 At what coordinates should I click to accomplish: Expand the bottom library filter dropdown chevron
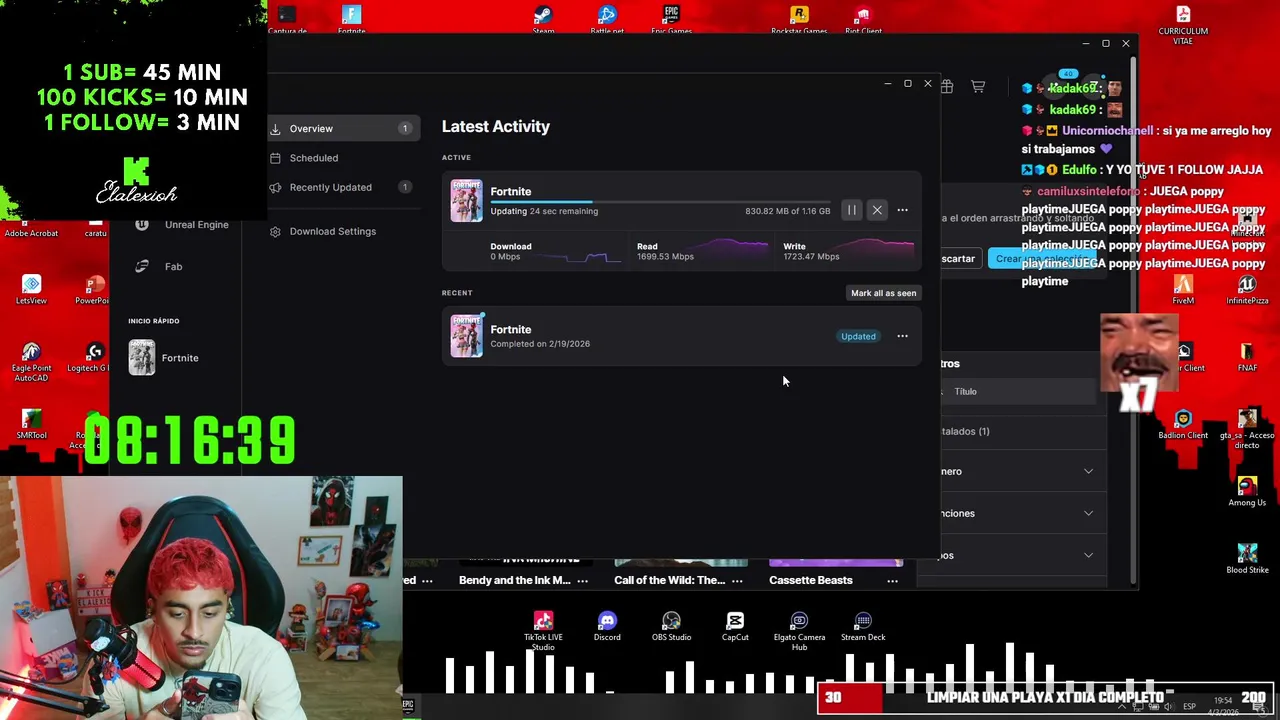point(1089,555)
